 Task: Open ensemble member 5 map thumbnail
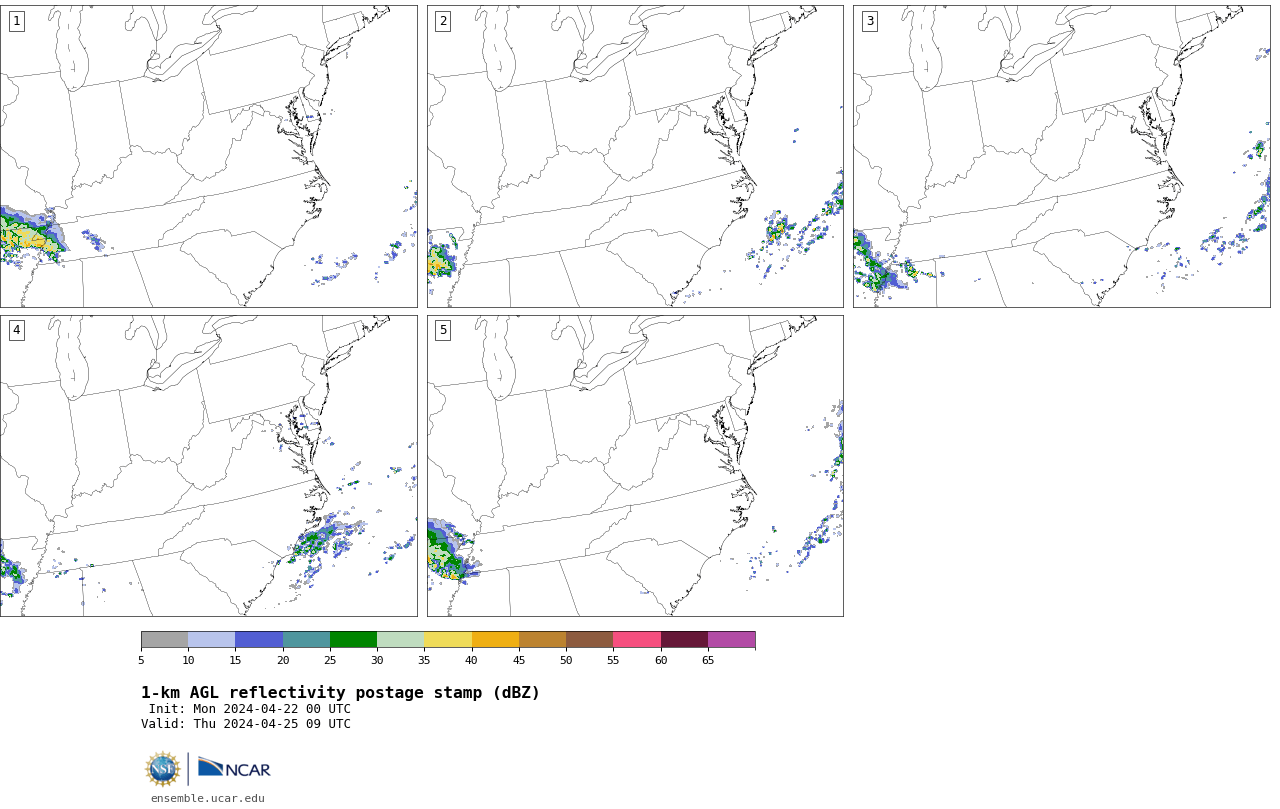coord(635,466)
